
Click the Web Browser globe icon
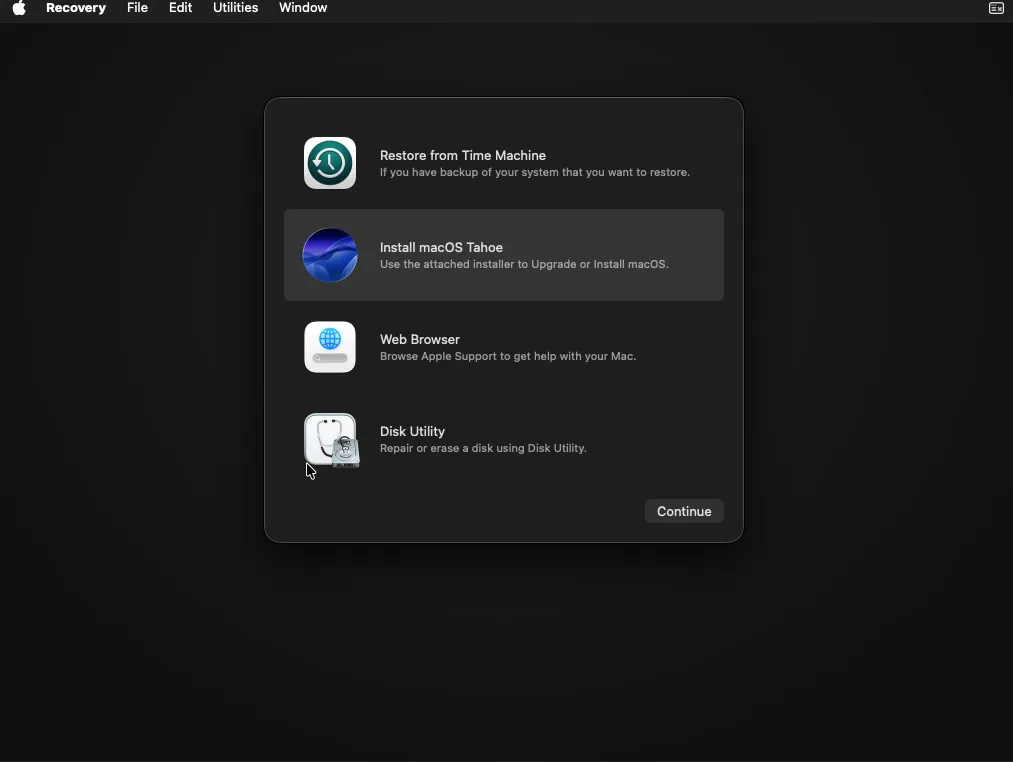coord(330,347)
